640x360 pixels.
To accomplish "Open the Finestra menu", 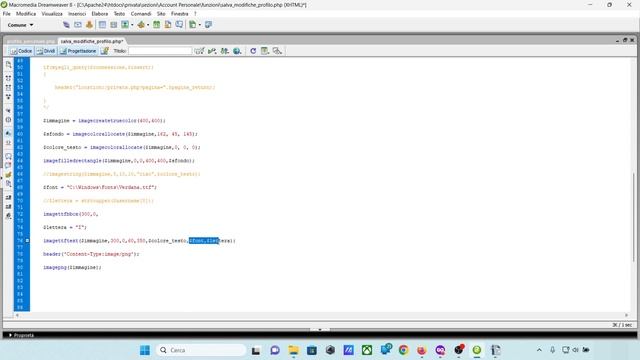I will [180, 13].
